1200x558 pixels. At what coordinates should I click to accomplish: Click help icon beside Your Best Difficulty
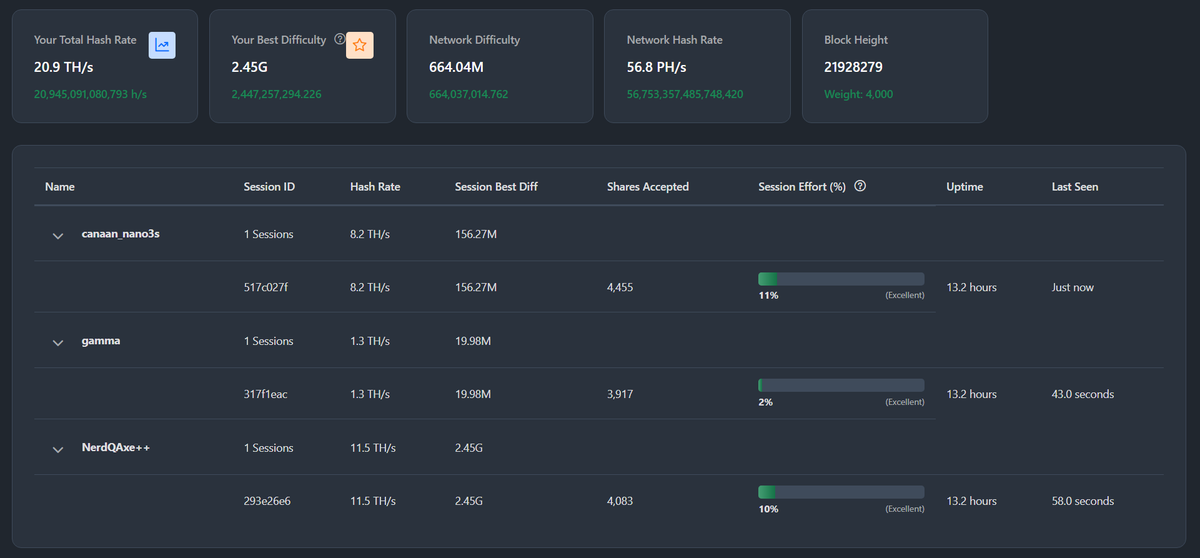[x=339, y=40]
